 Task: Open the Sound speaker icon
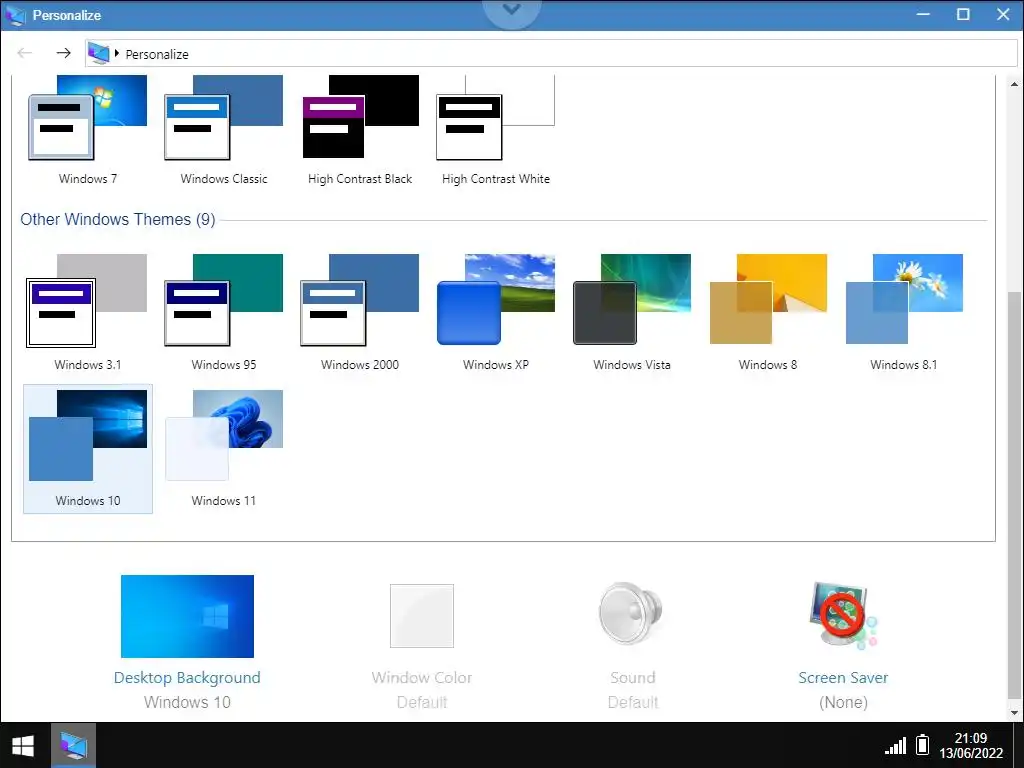[x=631, y=613]
